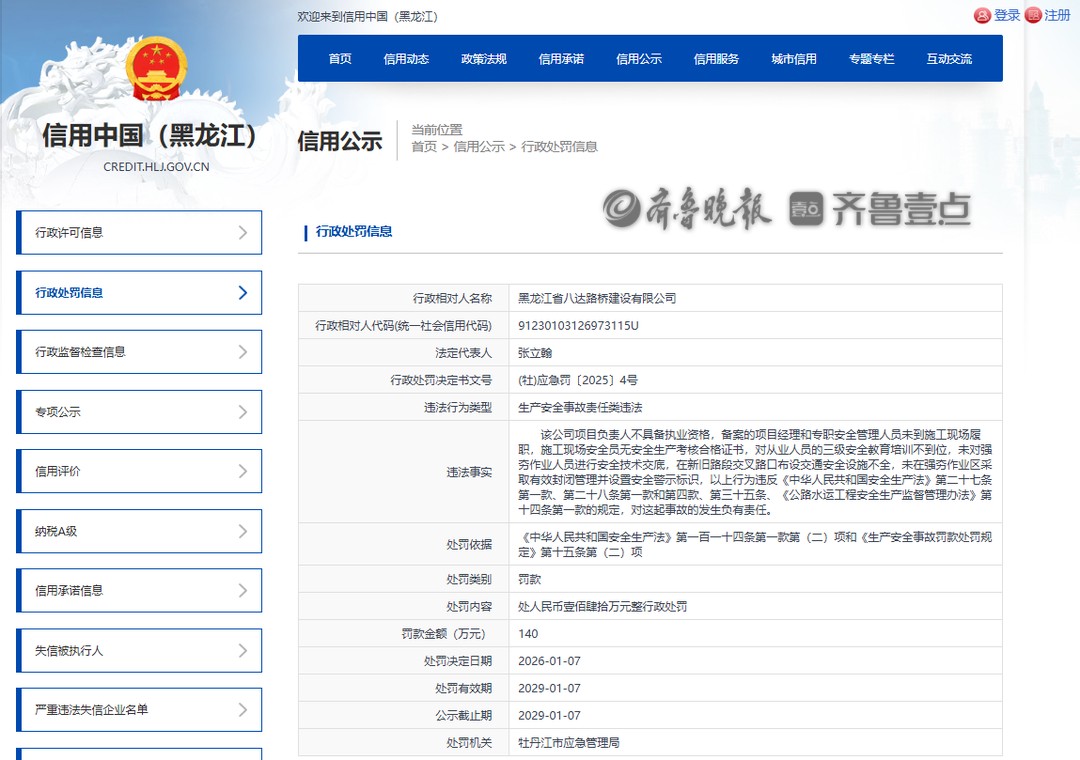Open 纳税A级 sidebar entry
Screen dimensions: 1080x760
click(x=139, y=531)
